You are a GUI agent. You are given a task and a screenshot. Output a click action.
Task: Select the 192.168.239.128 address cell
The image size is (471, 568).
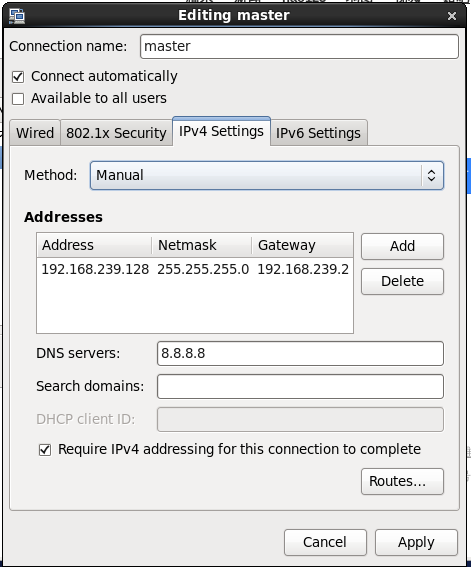[95, 270]
